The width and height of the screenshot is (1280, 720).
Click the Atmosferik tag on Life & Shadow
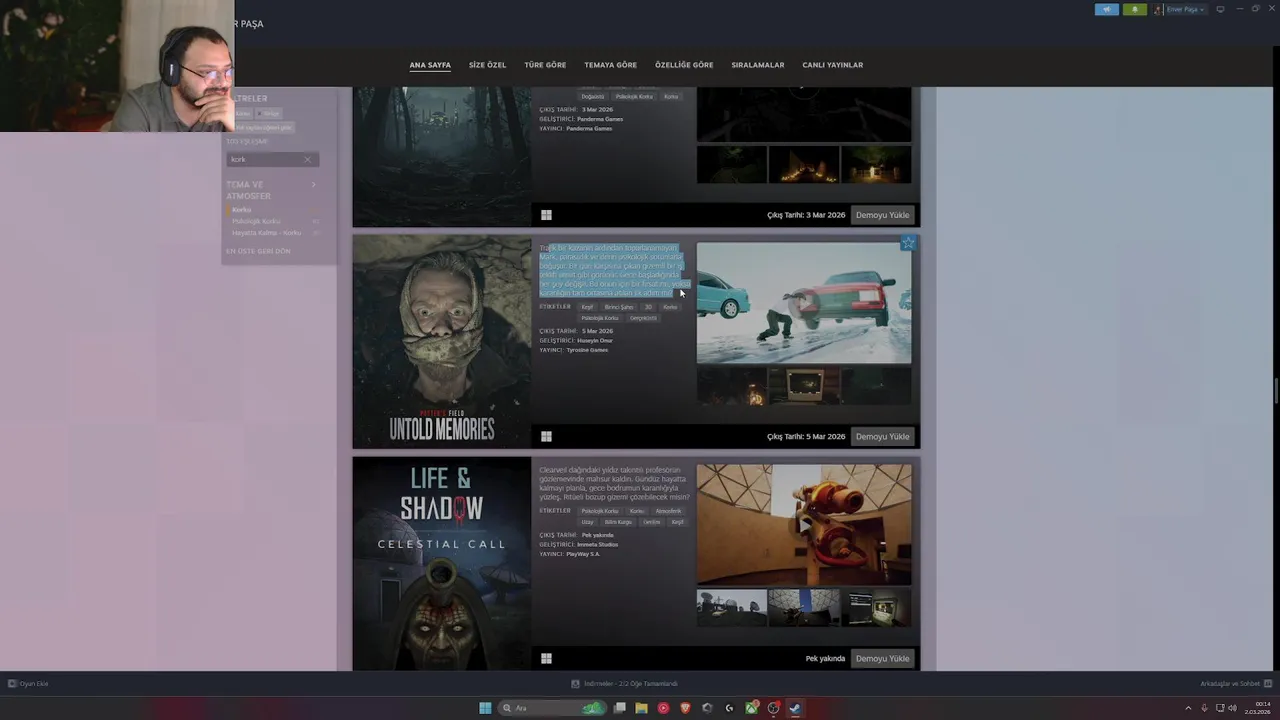(668, 511)
